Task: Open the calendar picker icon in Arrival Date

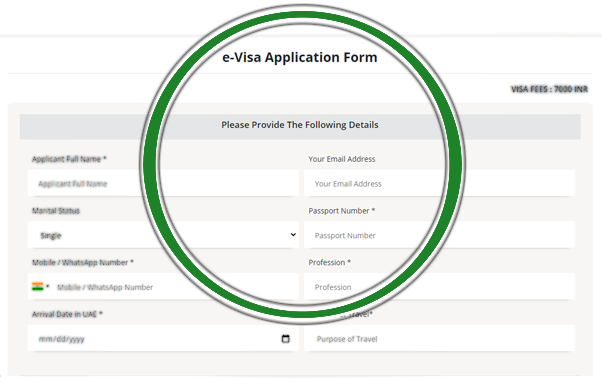Action: (x=285, y=339)
